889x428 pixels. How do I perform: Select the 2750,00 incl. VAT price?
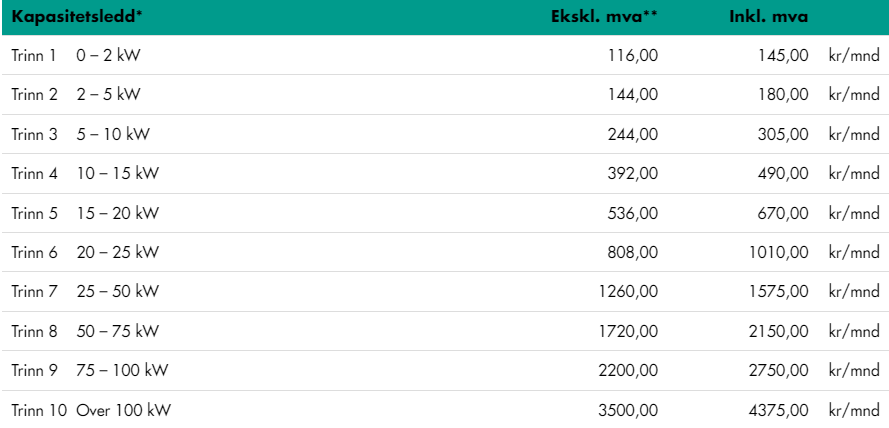(781, 371)
